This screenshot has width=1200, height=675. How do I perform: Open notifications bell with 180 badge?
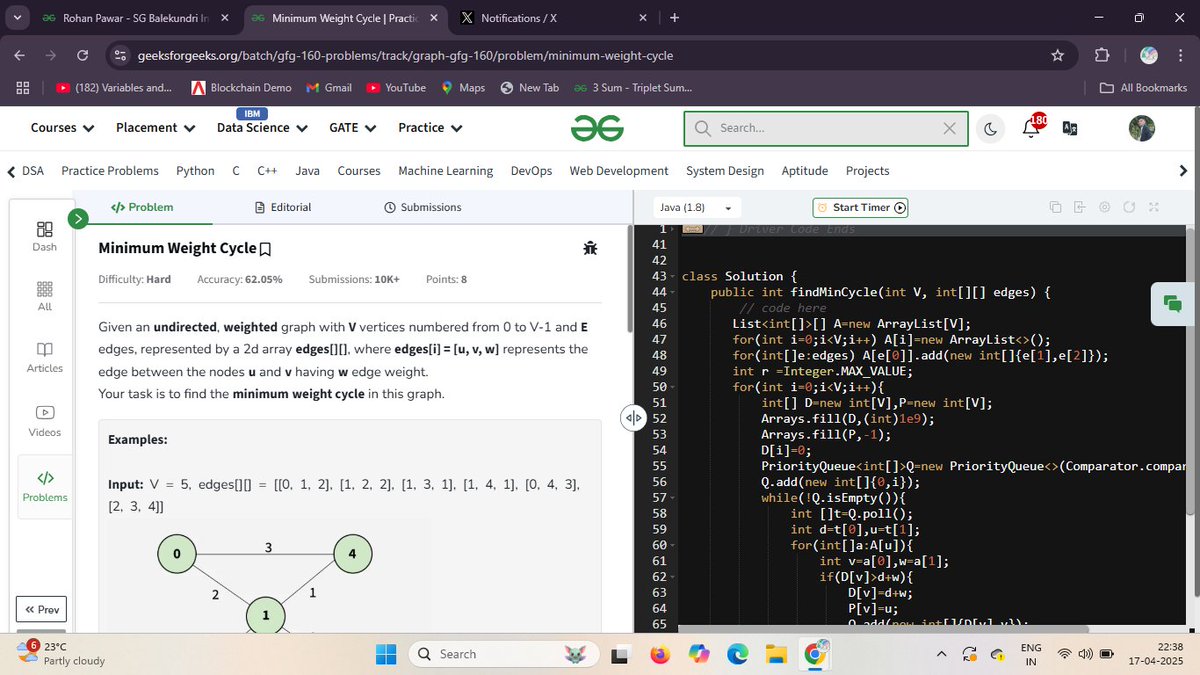[1032, 126]
